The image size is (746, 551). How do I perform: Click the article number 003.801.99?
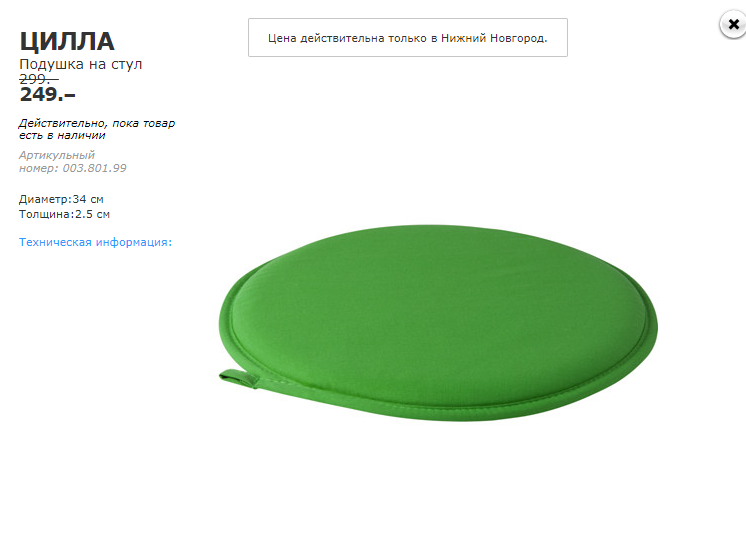[94, 168]
